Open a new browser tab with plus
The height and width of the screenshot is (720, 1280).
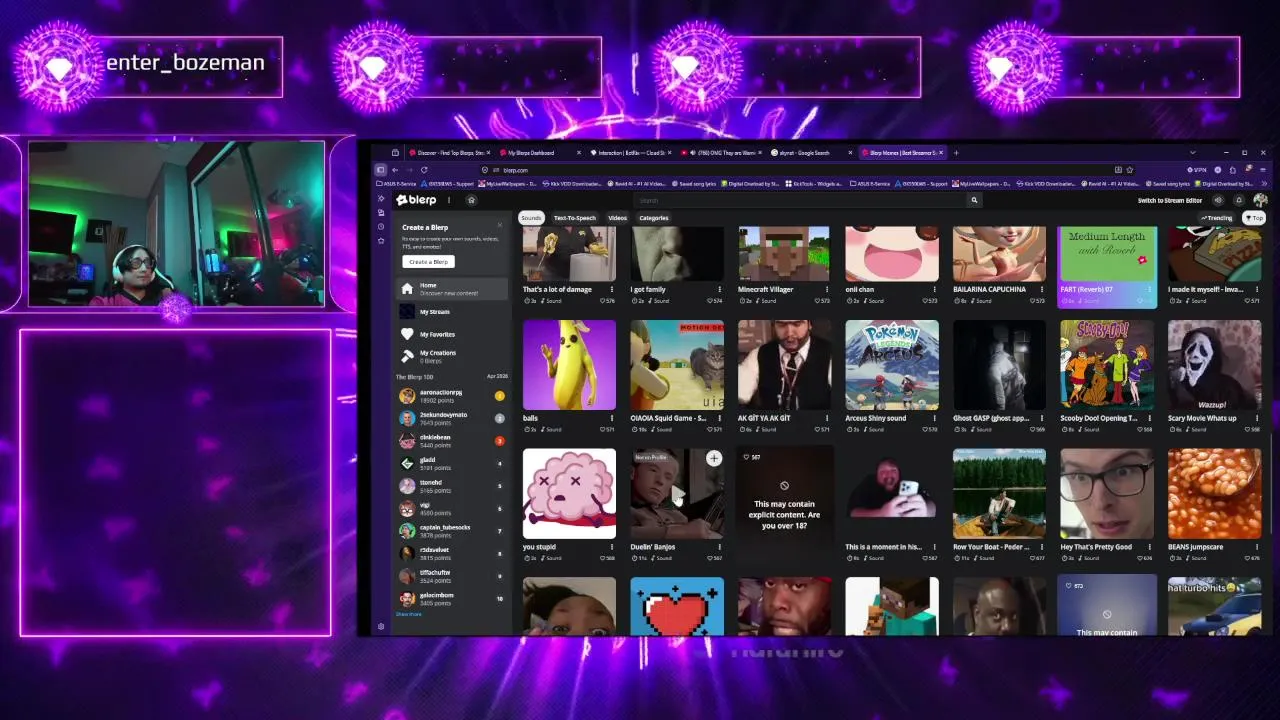click(956, 153)
